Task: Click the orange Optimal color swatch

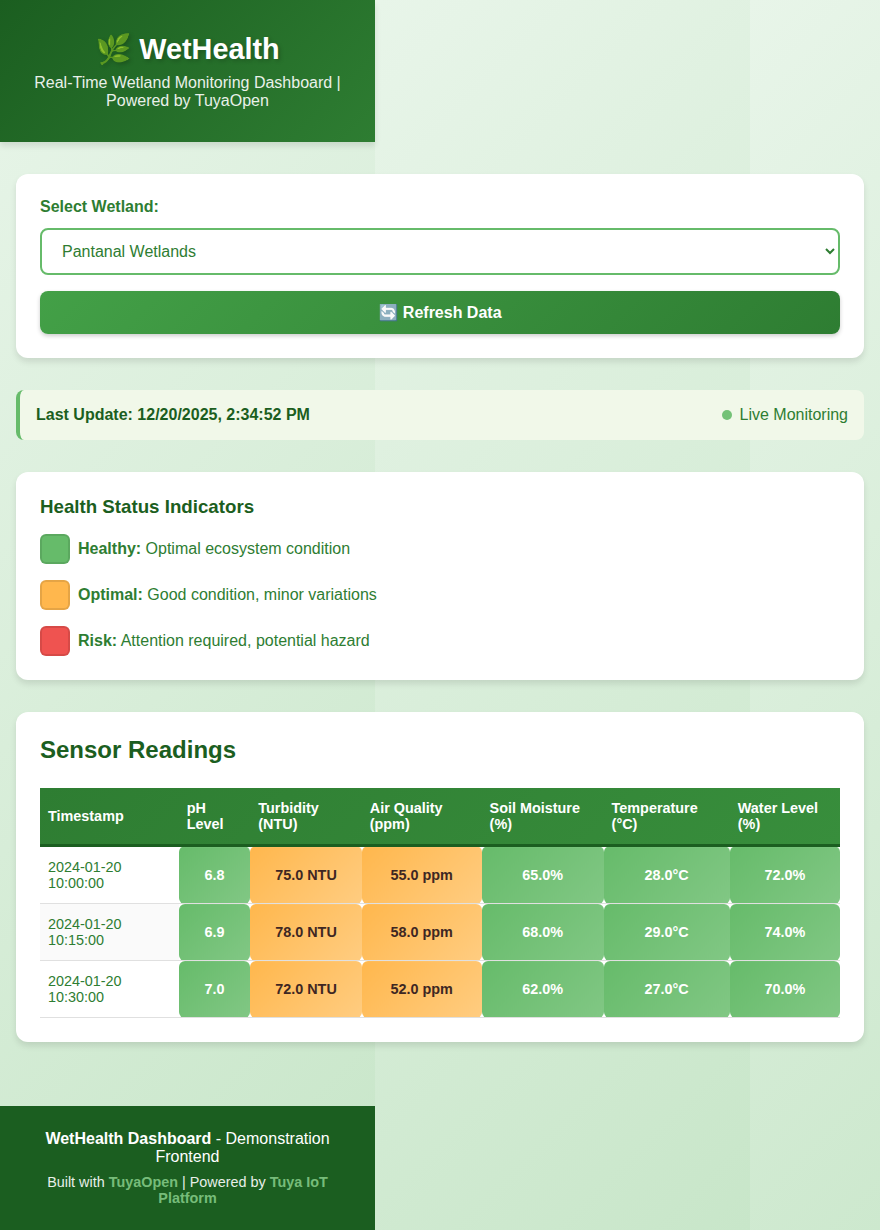Action: tap(55, 595)
